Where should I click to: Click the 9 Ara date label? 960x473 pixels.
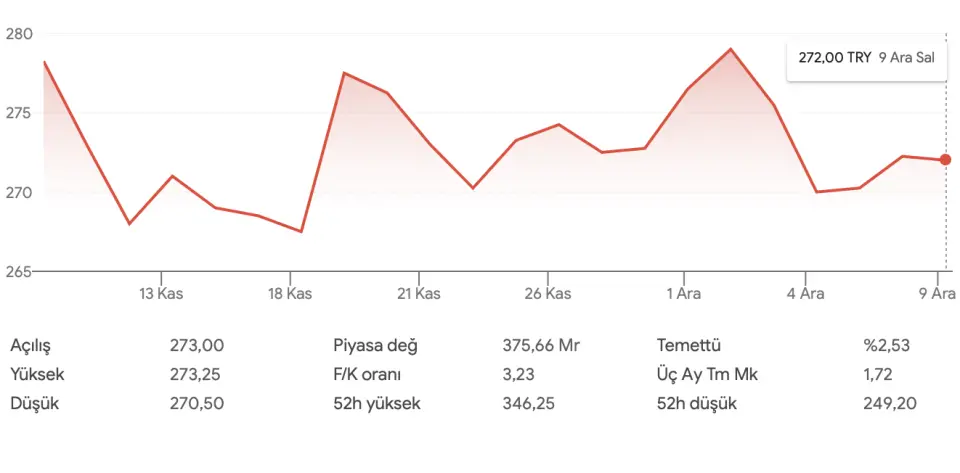coord(938,294)
